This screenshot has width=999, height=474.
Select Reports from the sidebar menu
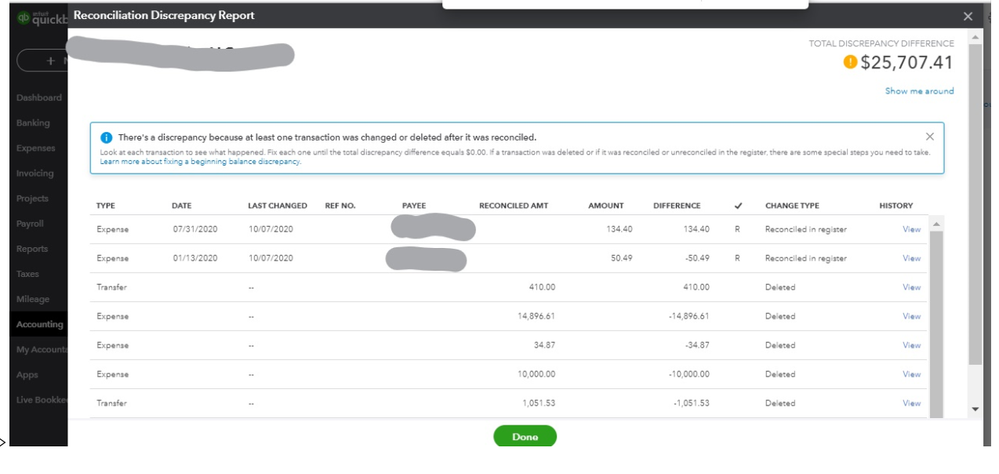coord(32,249)
